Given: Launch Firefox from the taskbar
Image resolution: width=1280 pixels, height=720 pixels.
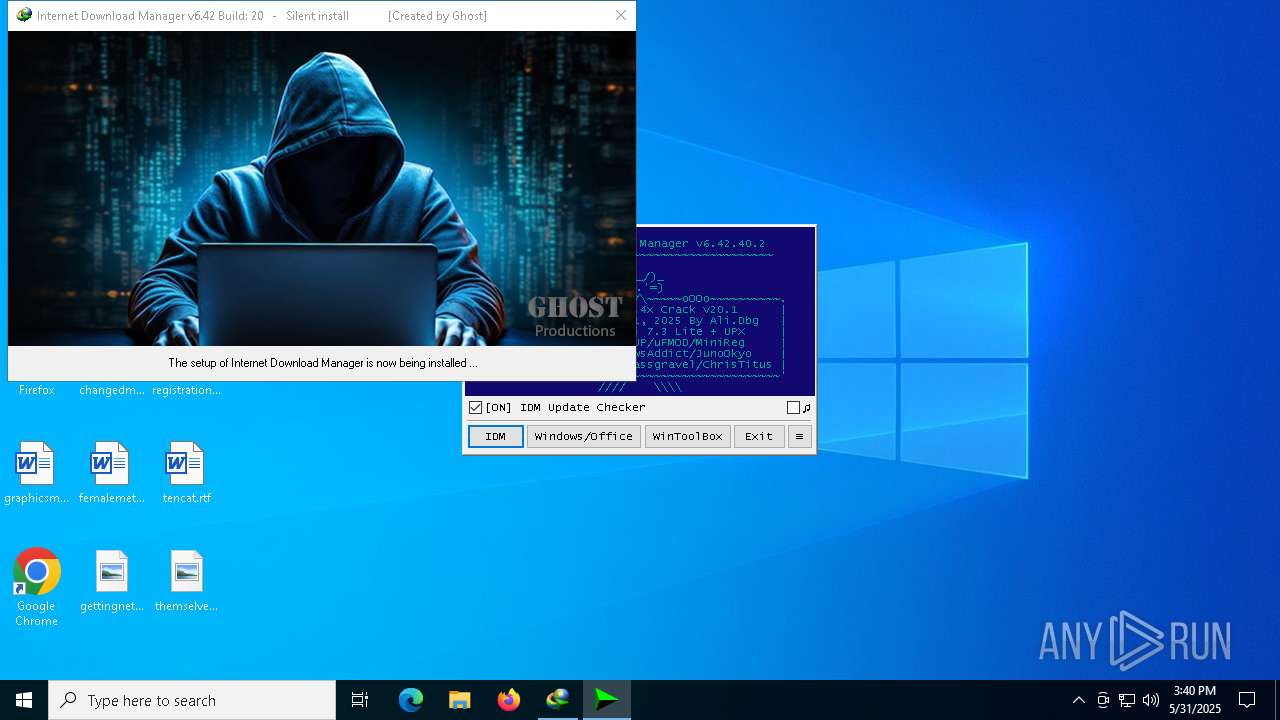Looking at the screenshot, I should [x=508, y=700].
